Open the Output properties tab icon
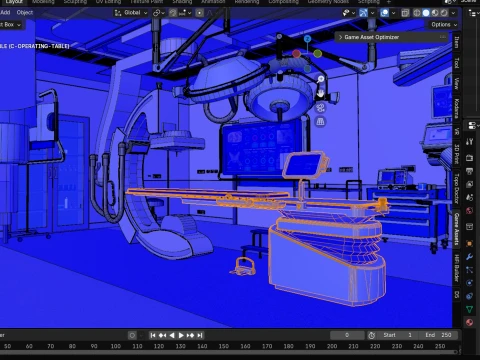The width and height of the screenshot is (480, 360). (469, 171)
